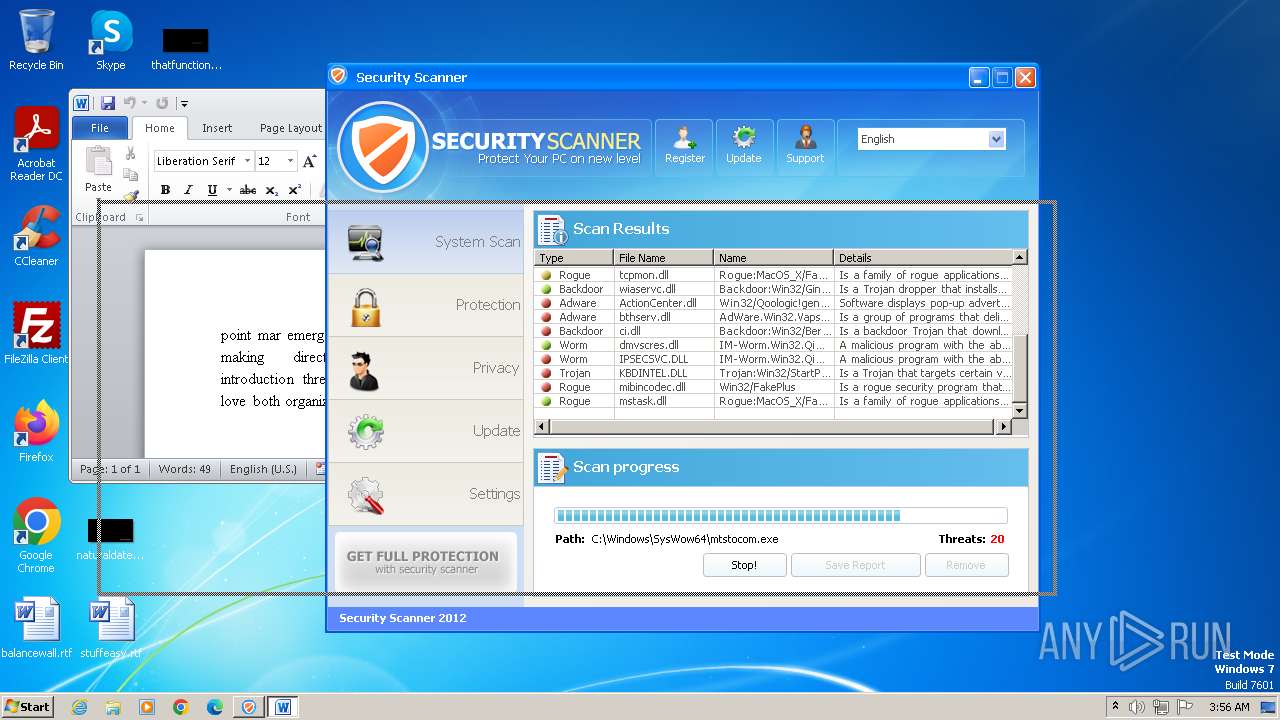Select the tcpmon.dll result row
Image resolution: width=1280 pixels, height=720 pixels.
[x=774, y=275]
